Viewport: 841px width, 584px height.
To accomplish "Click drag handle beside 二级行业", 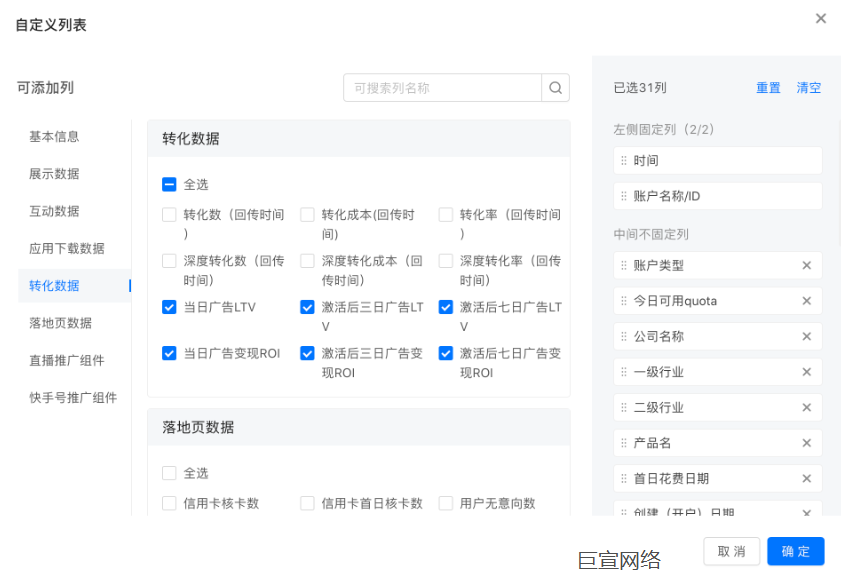I will point(624,408).
